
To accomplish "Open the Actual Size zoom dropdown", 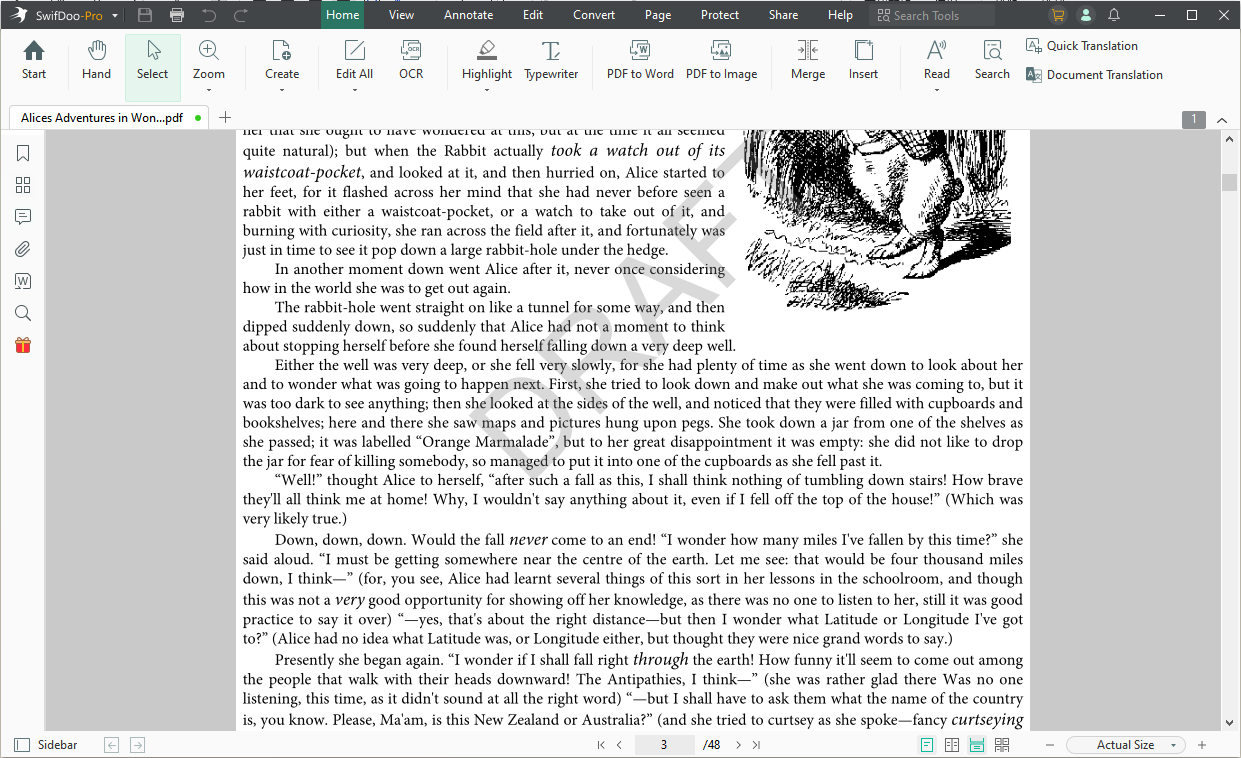I will [1174, 745].
